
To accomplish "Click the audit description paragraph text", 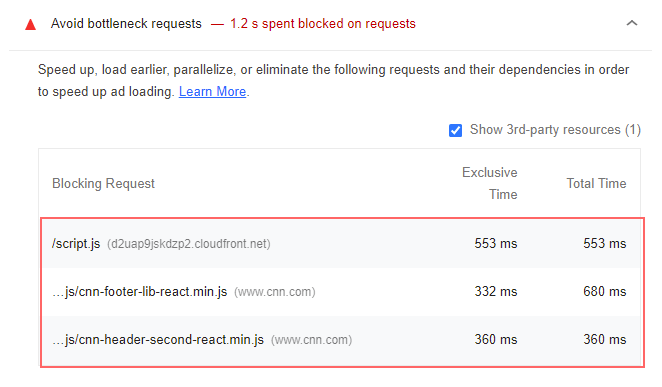I will tap(334, 81).
